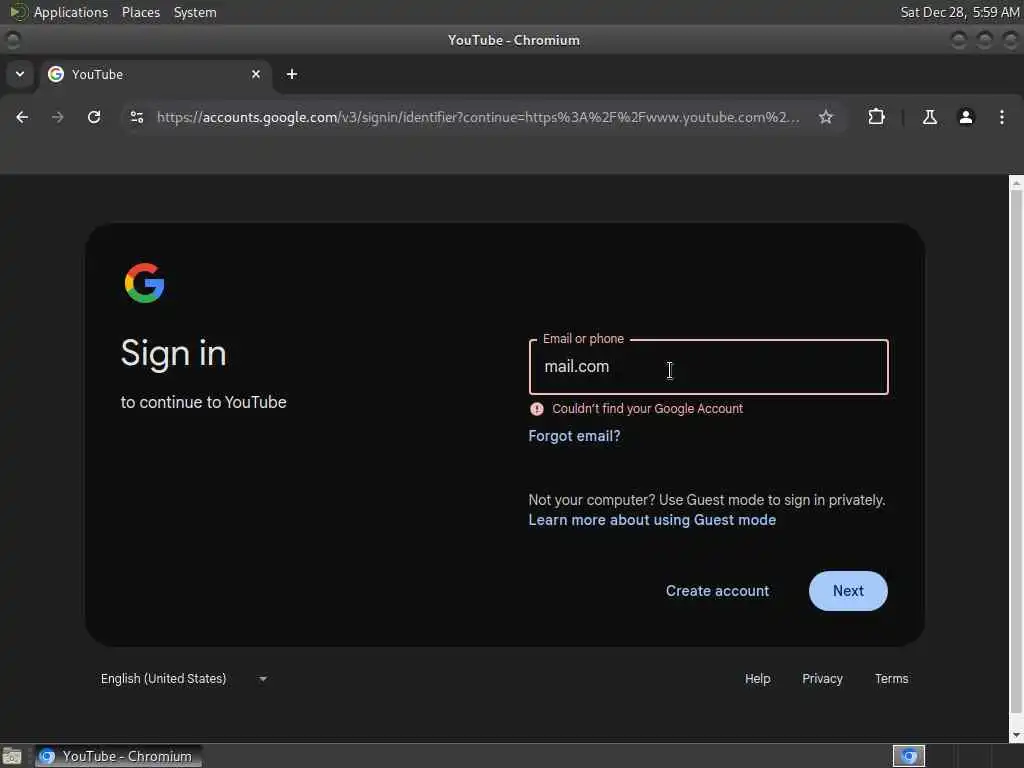Image resolution: width=1024 pixels, height=768 pixels.
Task: Click the address bar URL
Action: pos(477,117)
